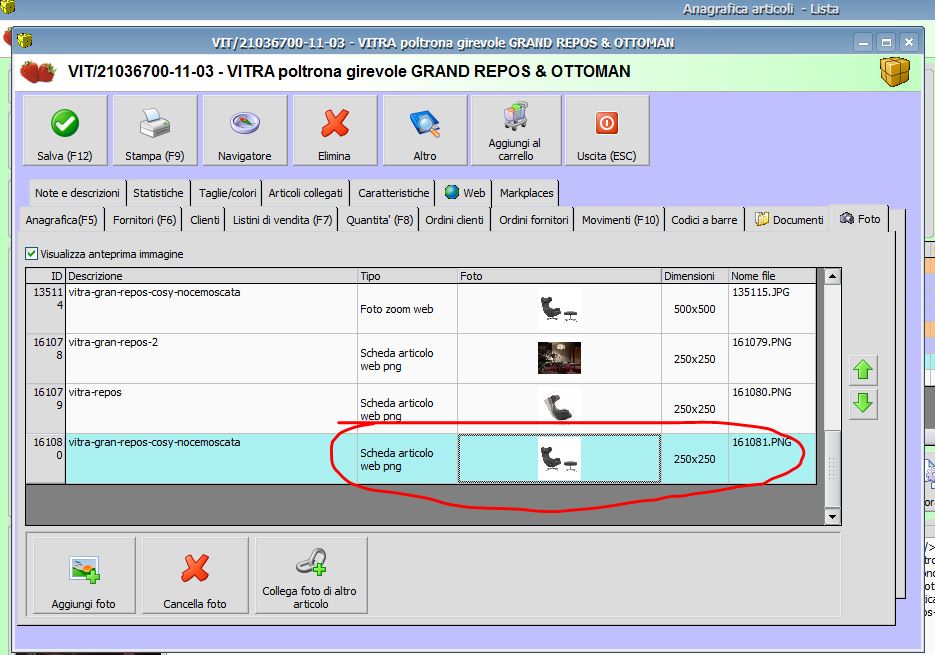Click the window icon in the title bar
Screen dimensions: 935x655
(x=24, y=41)
